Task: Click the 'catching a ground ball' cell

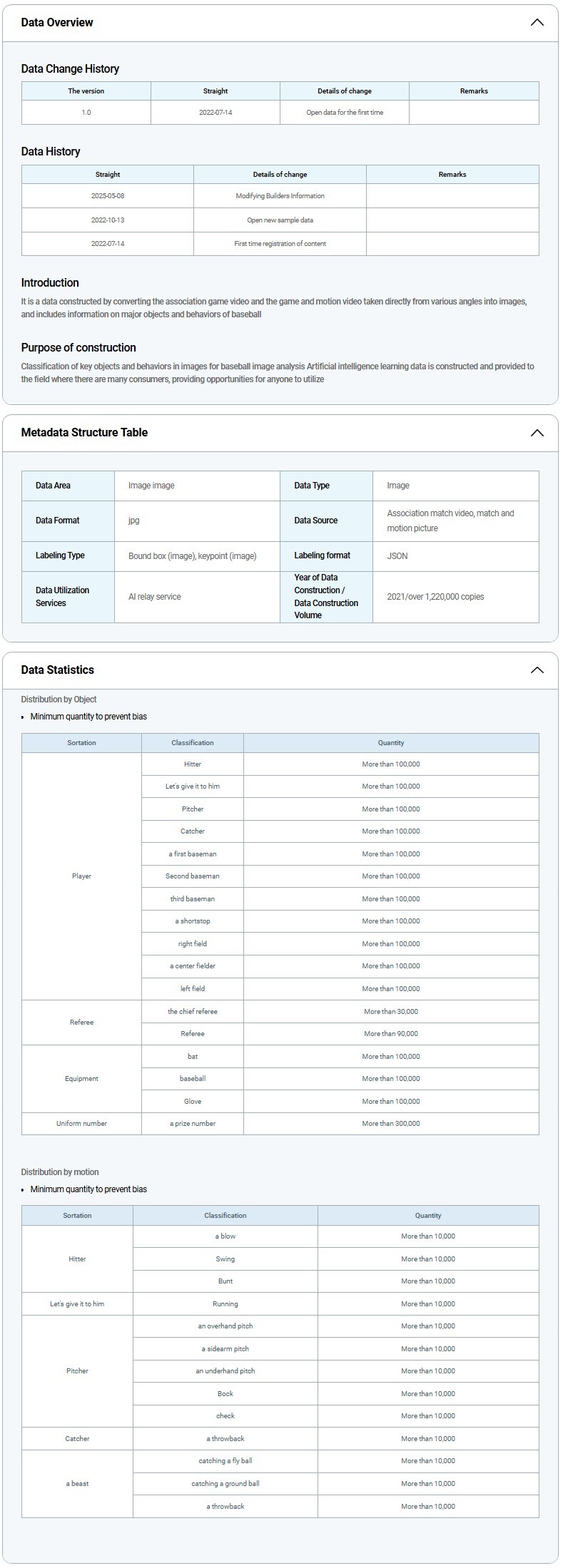Action: tap(225, 1484)
